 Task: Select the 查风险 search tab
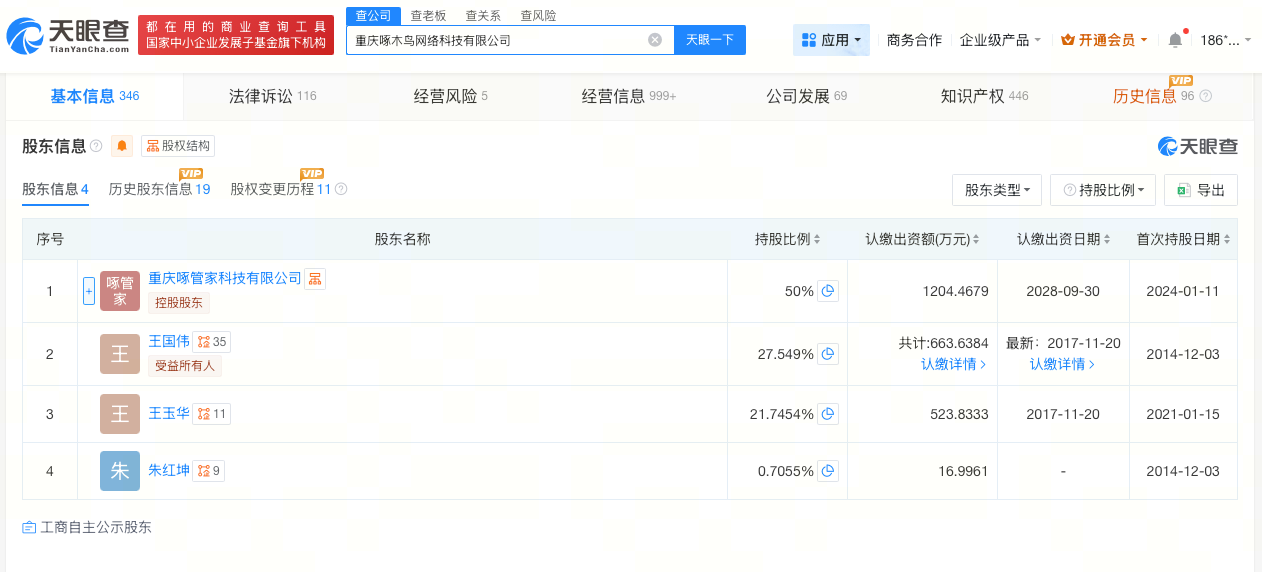pyautogui.click(x=539, y=15)
